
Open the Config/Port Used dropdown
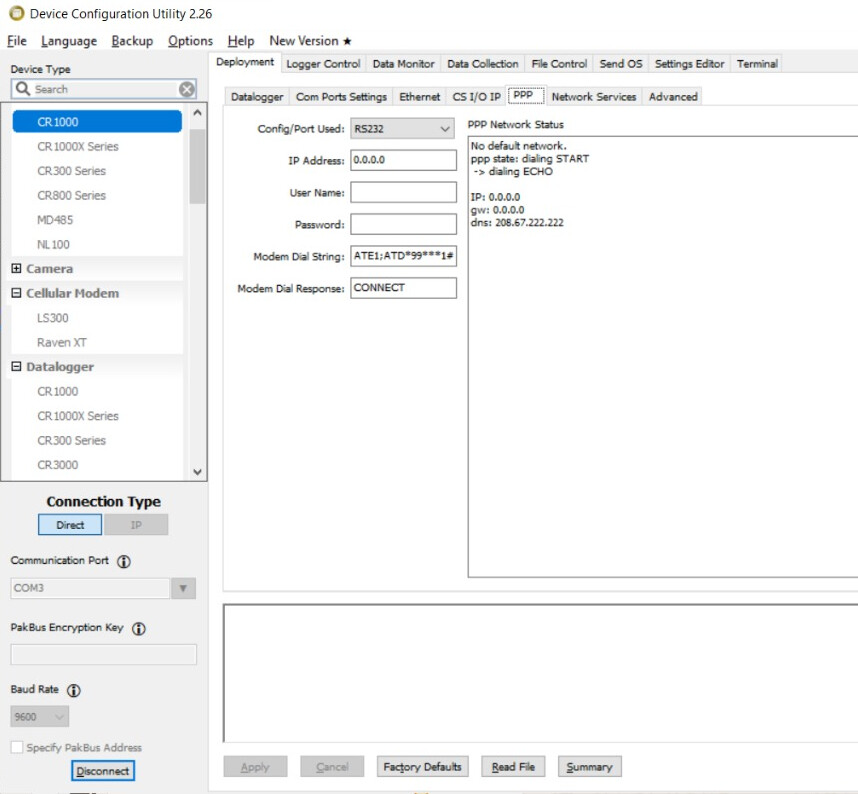coord(445,129)
